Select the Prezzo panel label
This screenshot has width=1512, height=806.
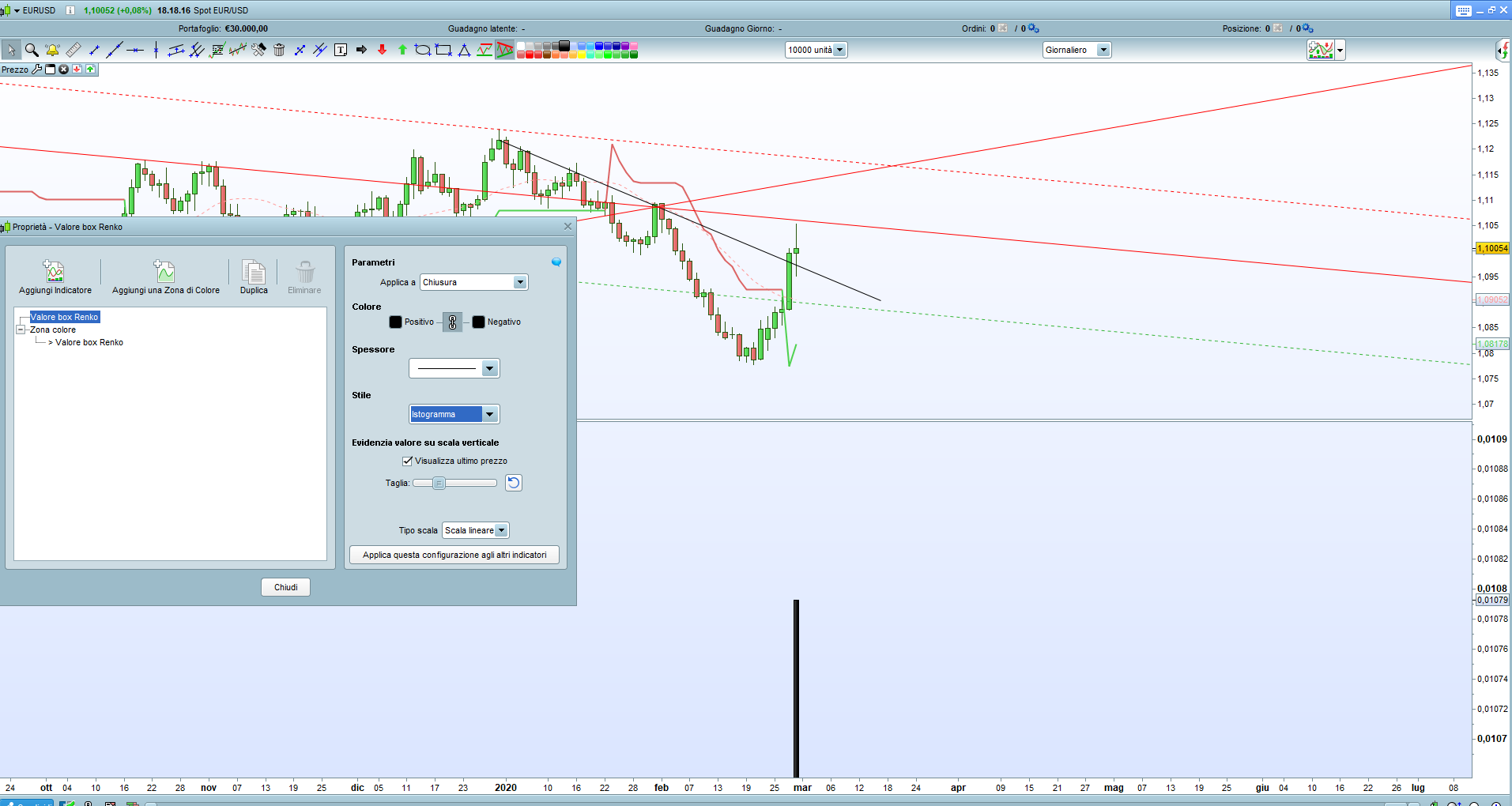click(x=15, y=70)
